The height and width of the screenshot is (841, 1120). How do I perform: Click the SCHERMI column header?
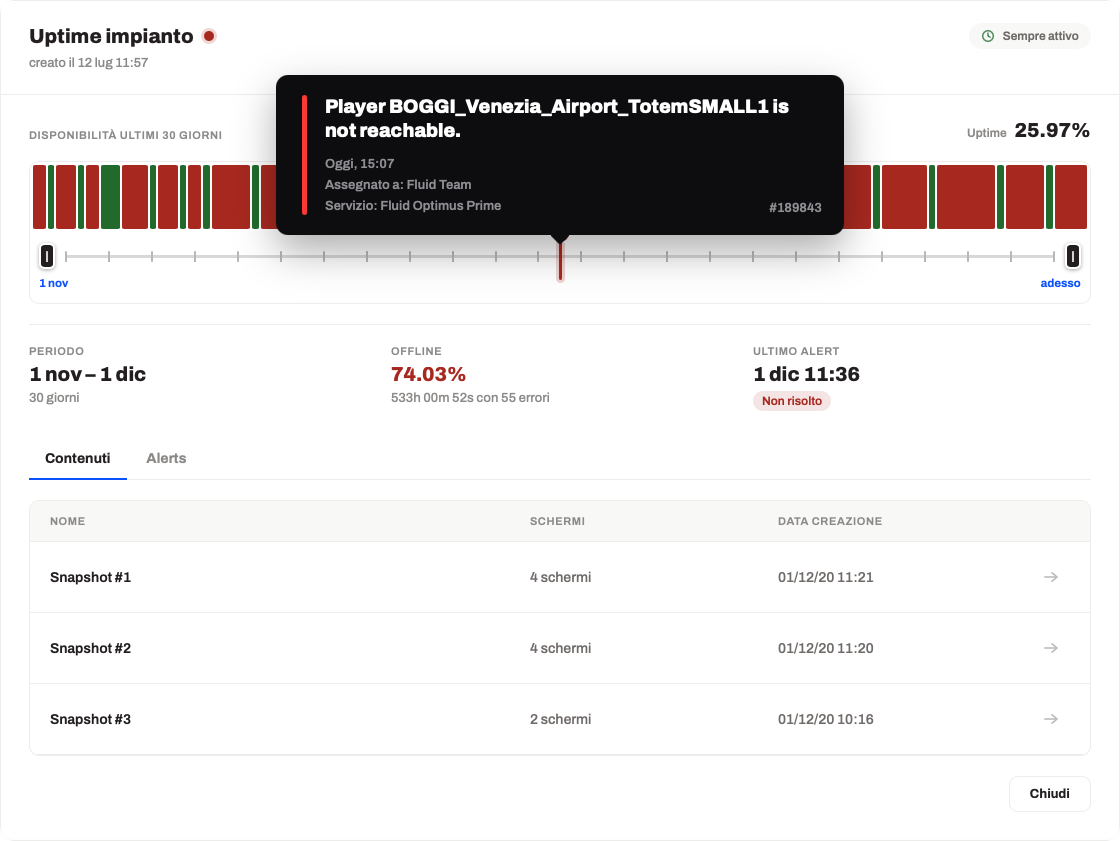[557, 521]
